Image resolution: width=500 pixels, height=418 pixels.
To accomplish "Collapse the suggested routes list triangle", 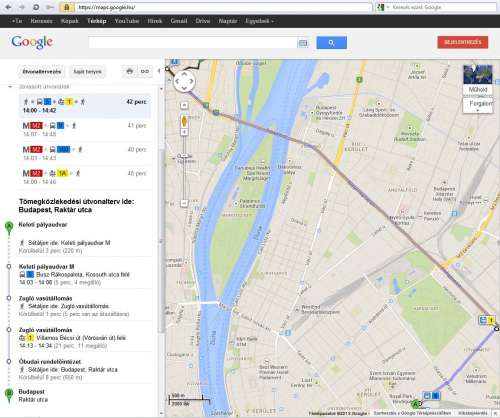I will click(10, 87).
